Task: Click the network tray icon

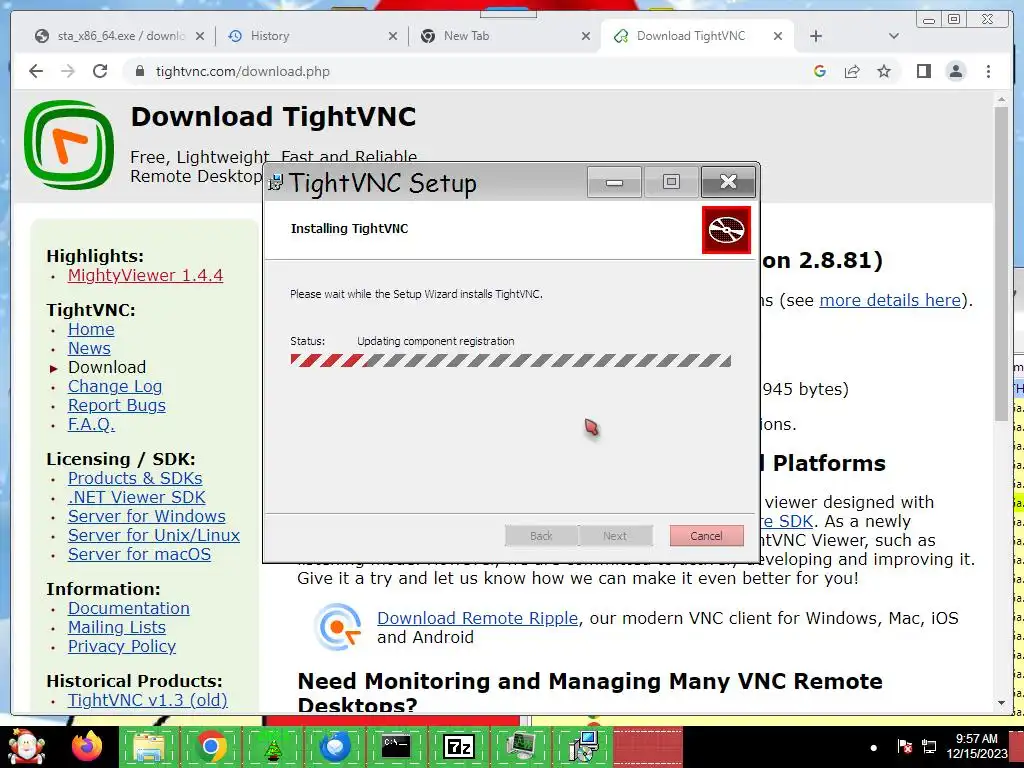Action: (929, 746)
